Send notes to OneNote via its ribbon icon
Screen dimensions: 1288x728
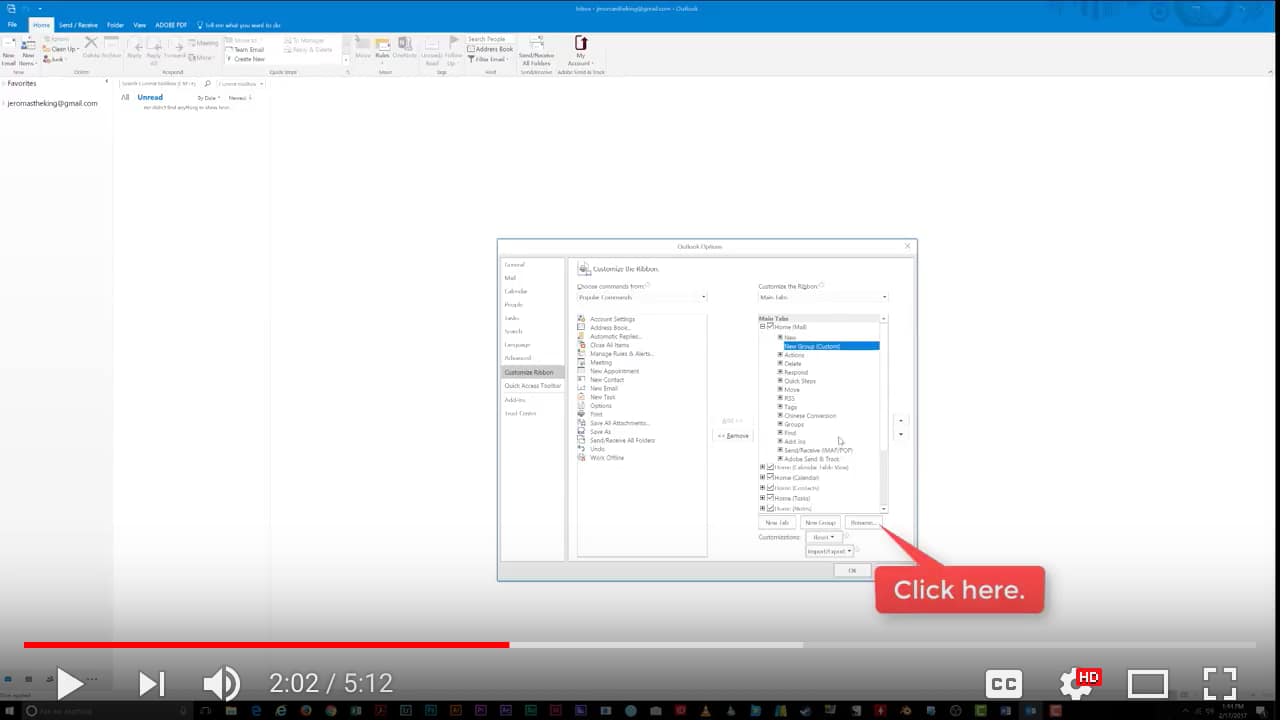(404, 48)
